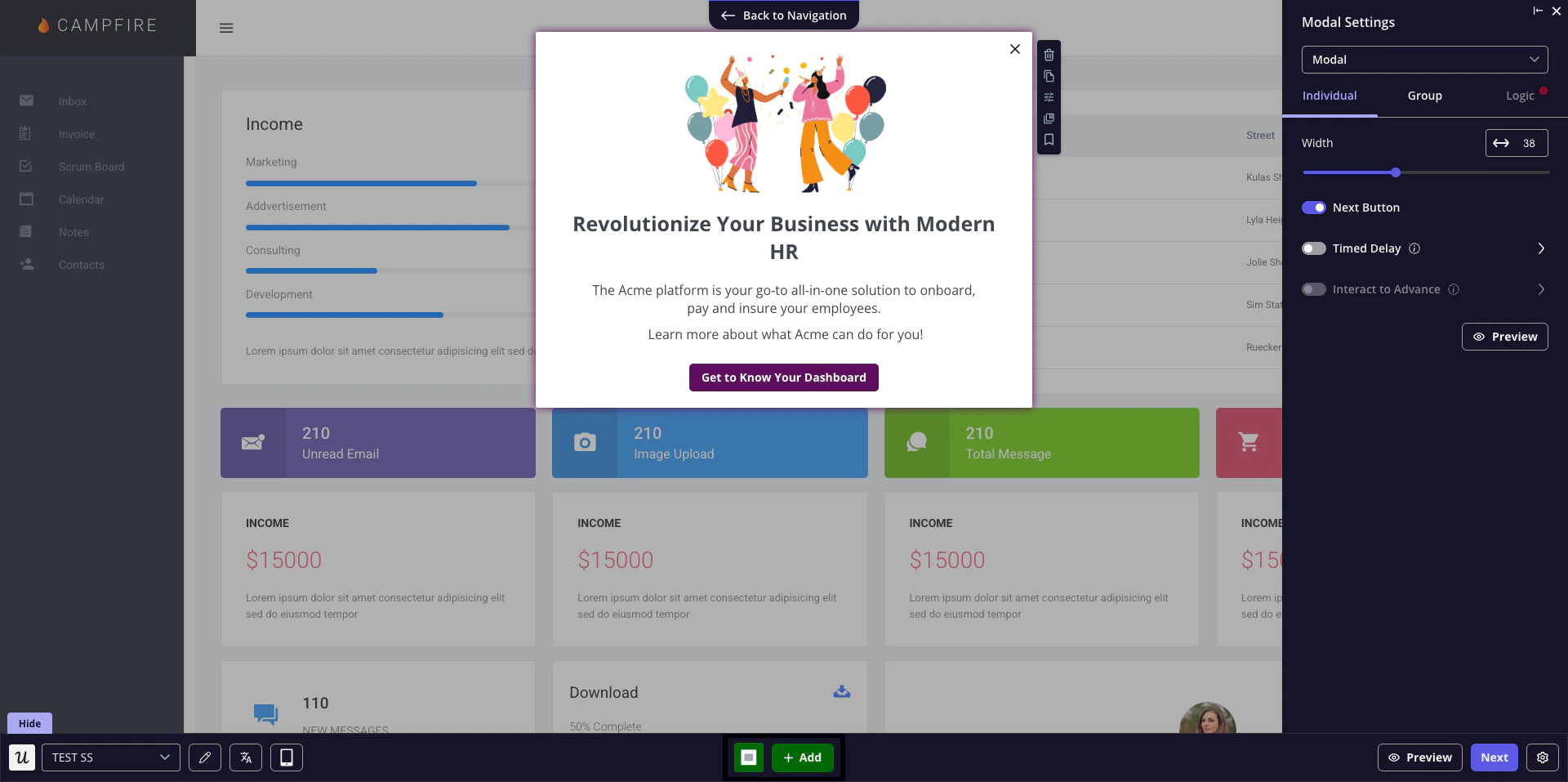Switch to the Individual tab
Viewport: 1568px width, 782px height.
tap(1330, 96)
